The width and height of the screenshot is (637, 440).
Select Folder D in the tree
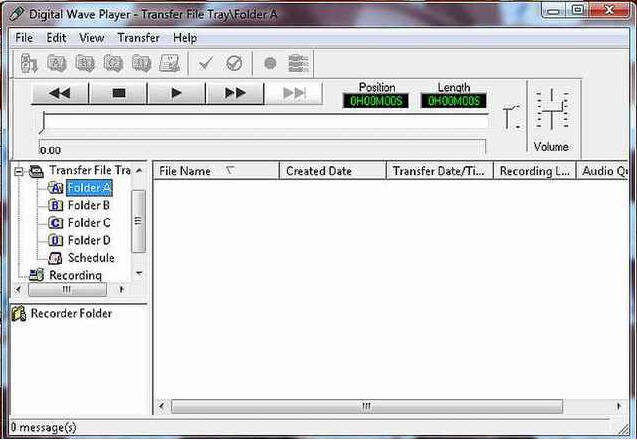point(89,240)
